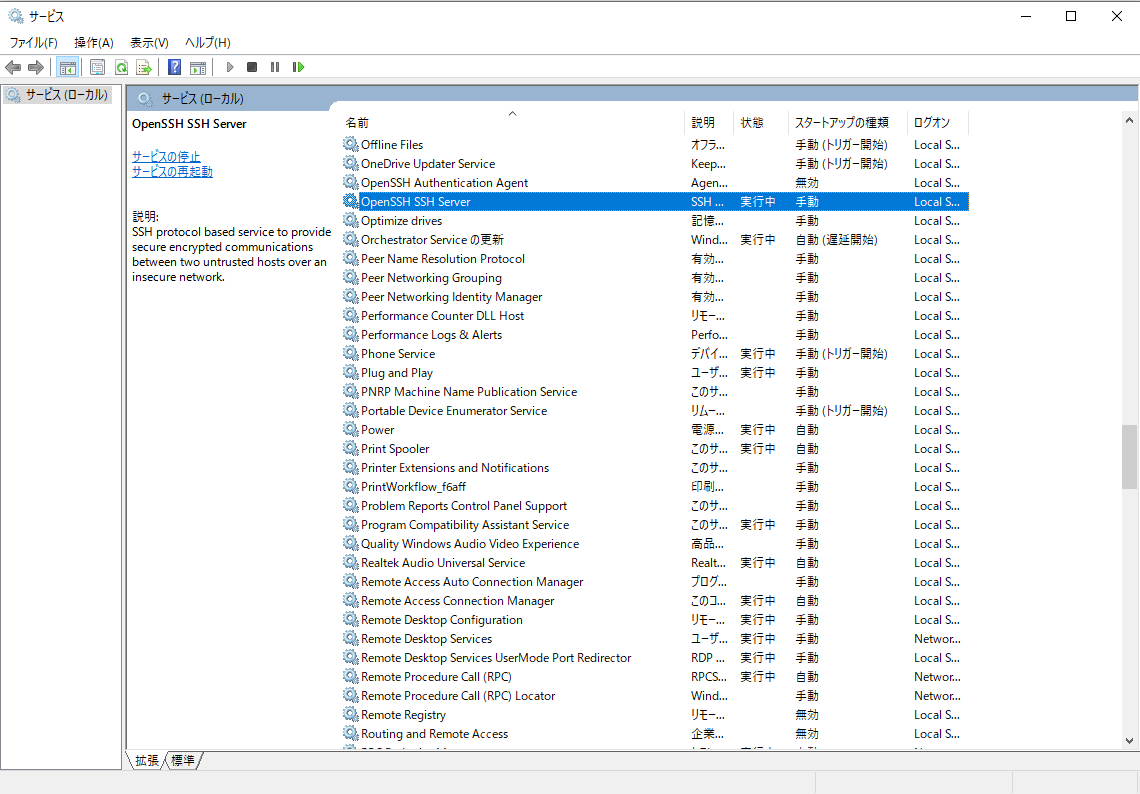
Task: Click the gear icon beside PrintWorkflow_f6aff
Action: (350, 486)
